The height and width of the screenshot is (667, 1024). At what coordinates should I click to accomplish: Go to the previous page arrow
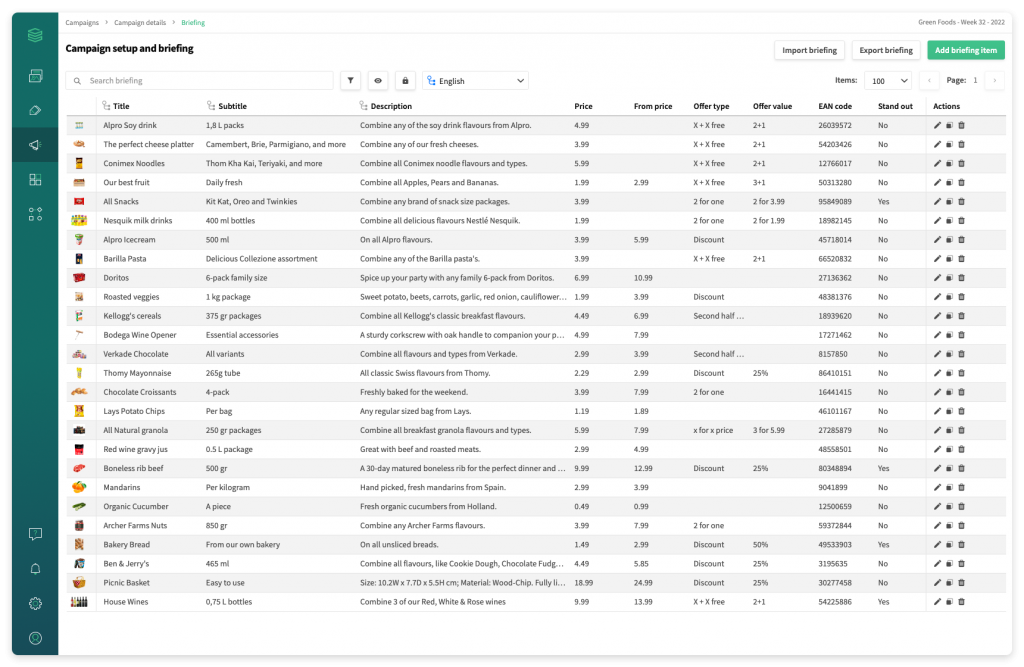(x=929, y=80)
